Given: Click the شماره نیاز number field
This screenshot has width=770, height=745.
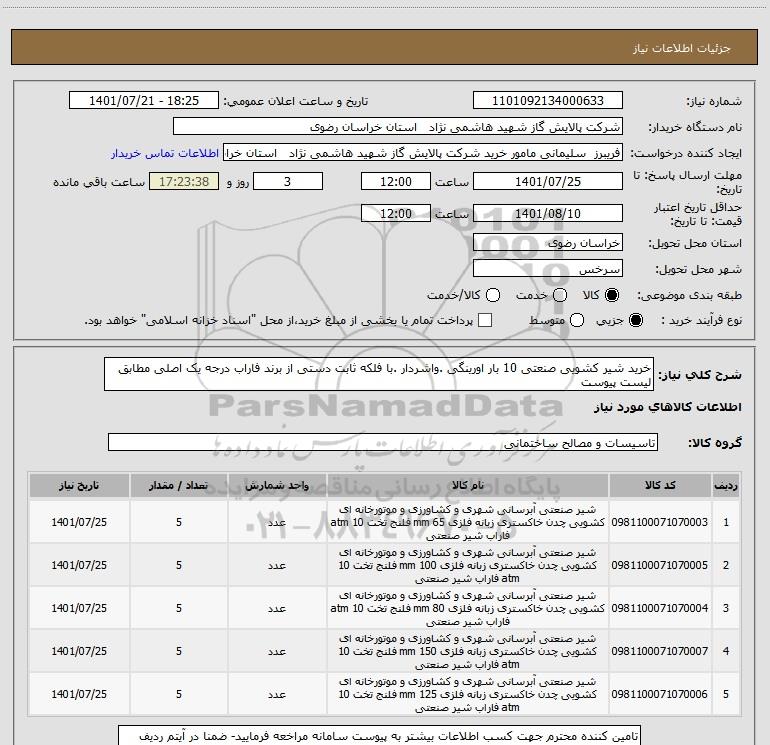Looking at the screenshot, I should pyautogui.click(x=547, y=101).
